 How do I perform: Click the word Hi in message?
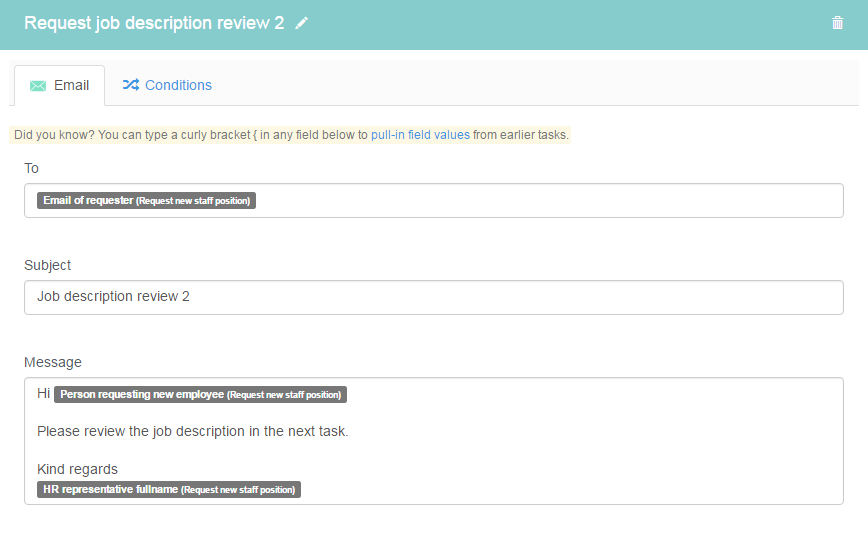(x=43, y=393)
